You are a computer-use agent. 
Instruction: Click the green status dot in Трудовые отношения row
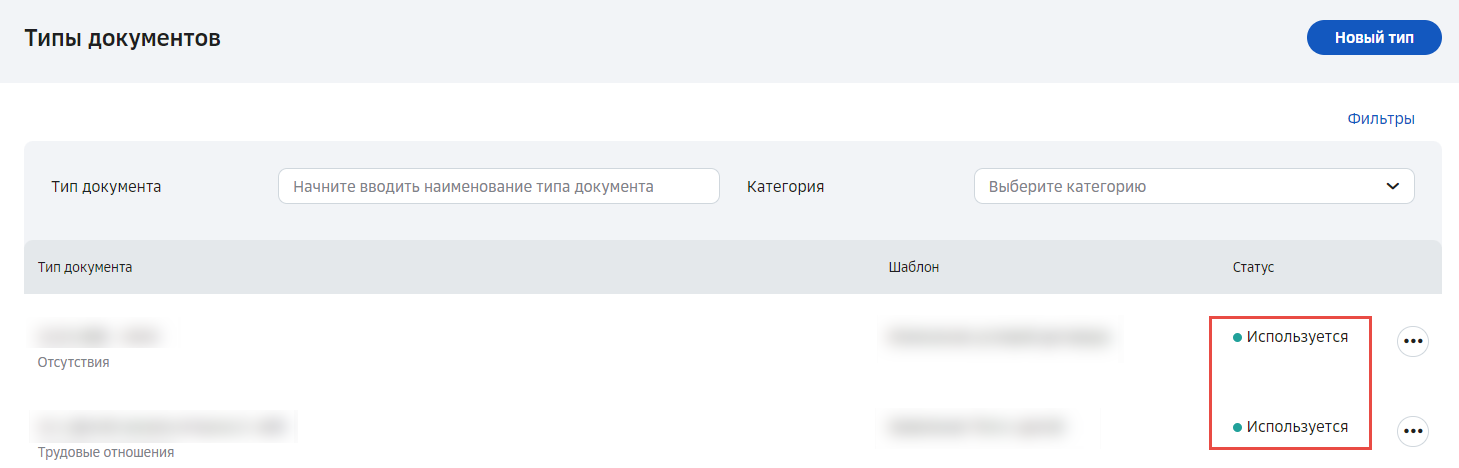1237,428
